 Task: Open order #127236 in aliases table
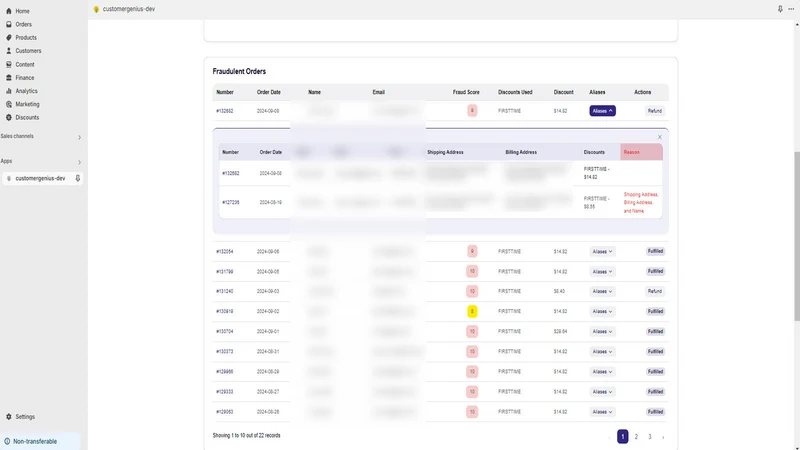(231, 203)
